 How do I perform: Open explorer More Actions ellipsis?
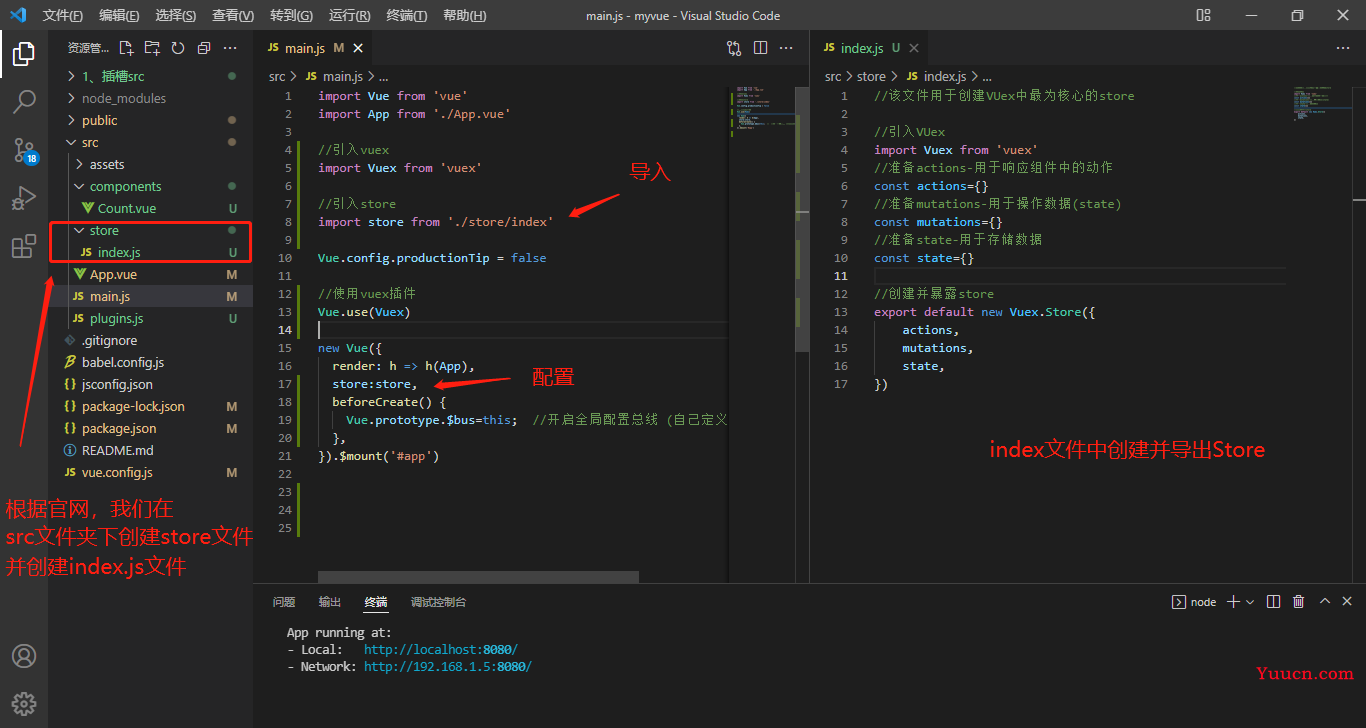[230, 48]
